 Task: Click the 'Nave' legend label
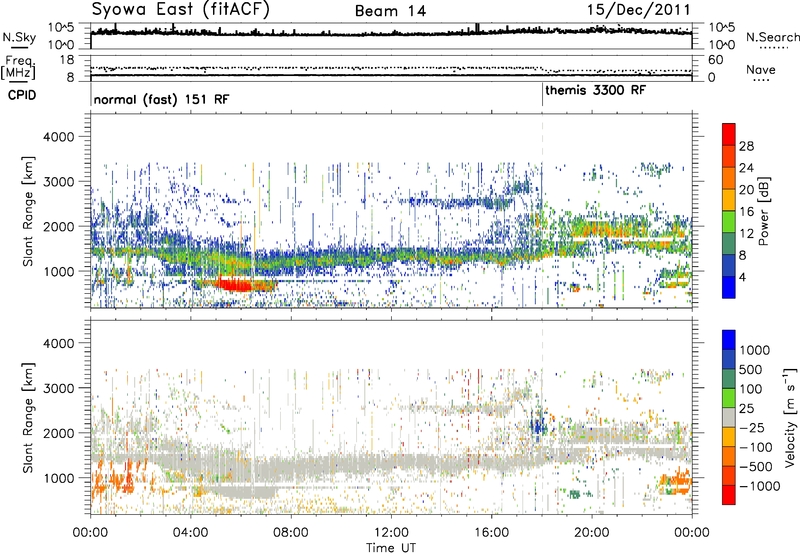click(761, 69)
